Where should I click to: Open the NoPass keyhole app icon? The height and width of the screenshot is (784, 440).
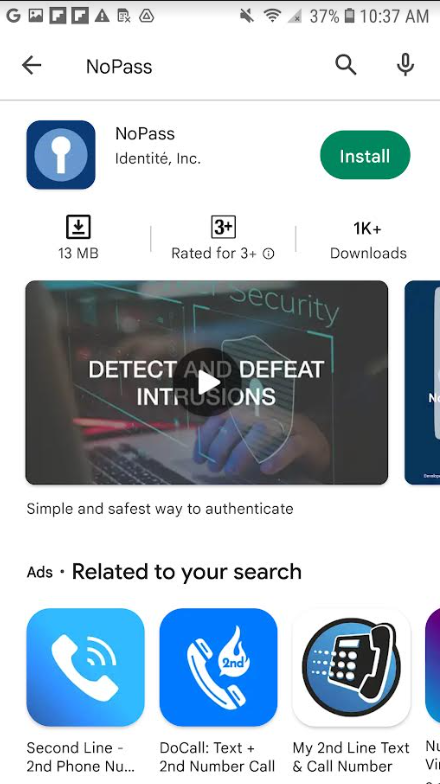61,154
